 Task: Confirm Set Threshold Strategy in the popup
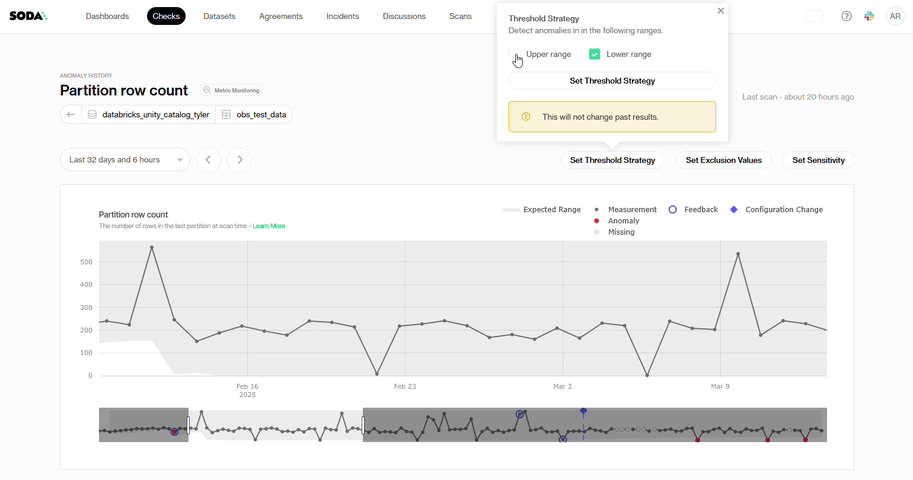(x=612, y=81)
